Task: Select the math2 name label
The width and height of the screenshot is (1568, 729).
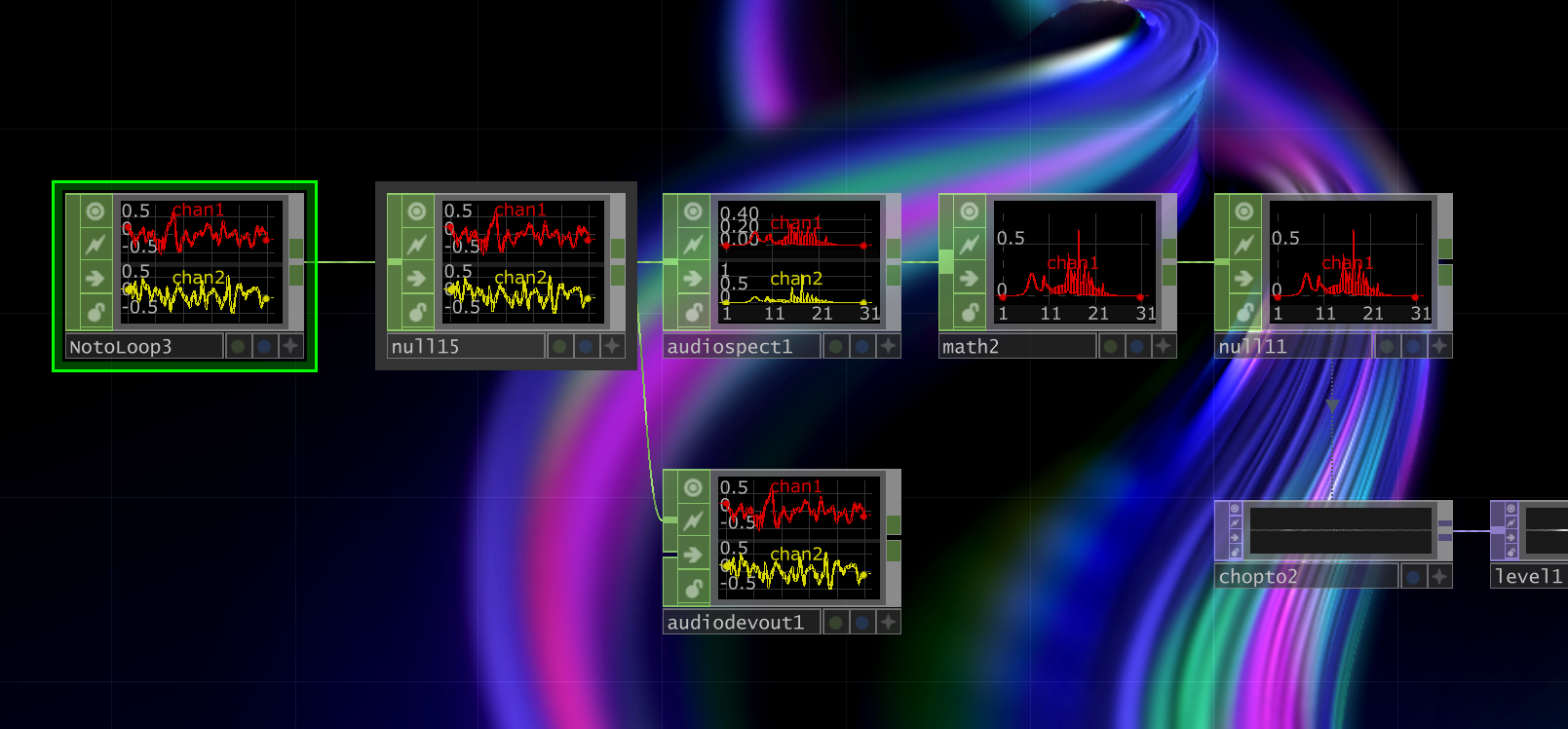Action: [1017, 346]
